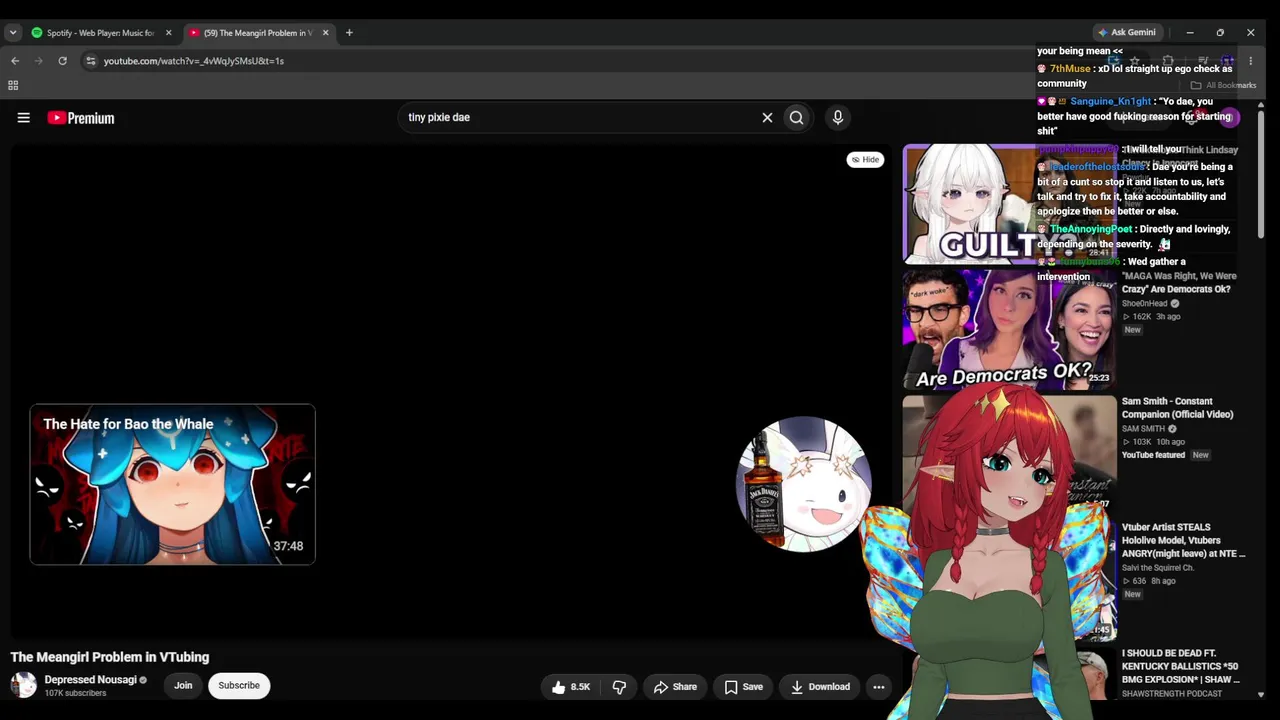
Task: Dislike this video
Action: click(619, 687)
